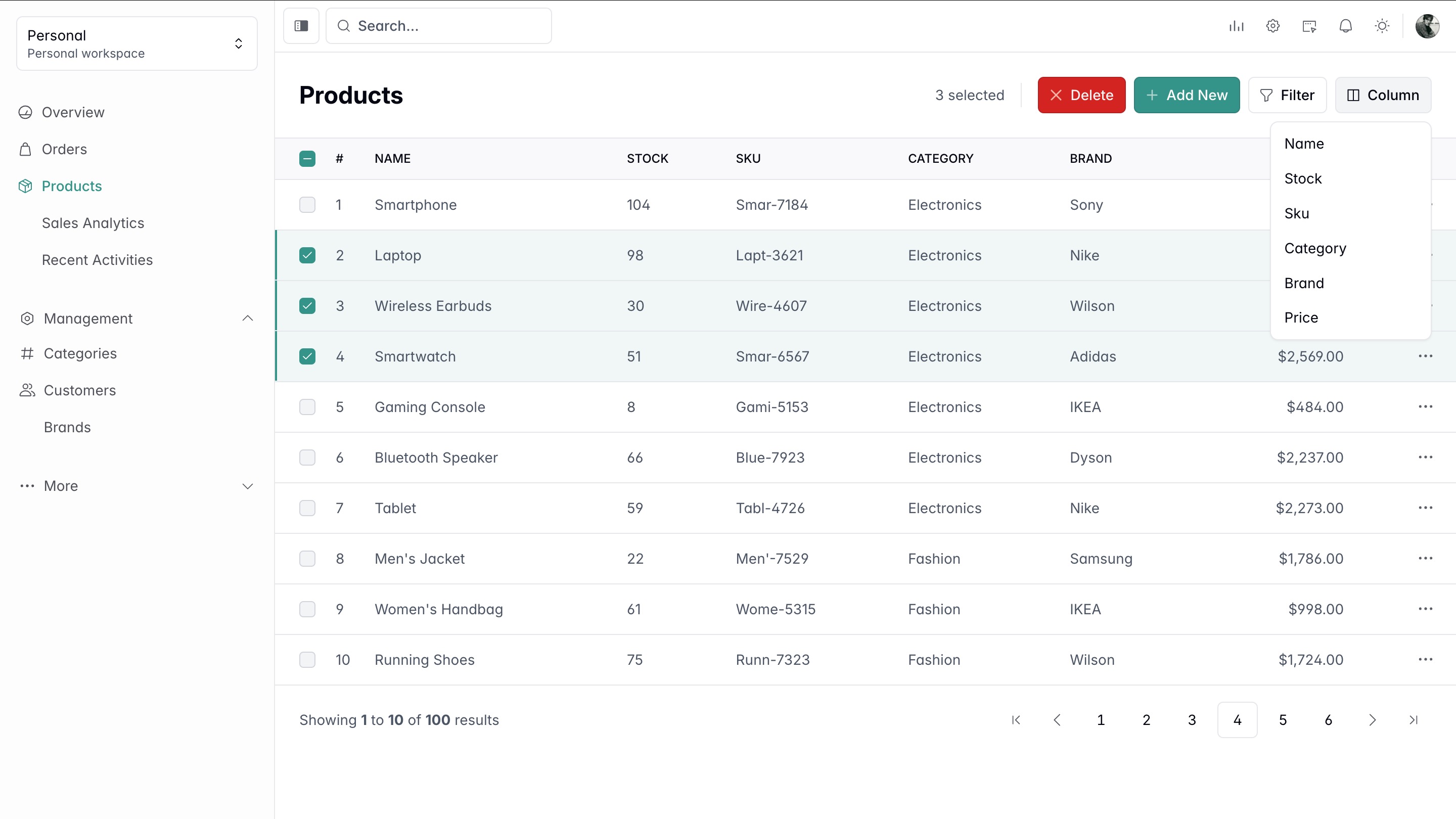The height and width of the screenshot is (819, 1456).
Task: Delete the selected products
Action: [1081, 95]
